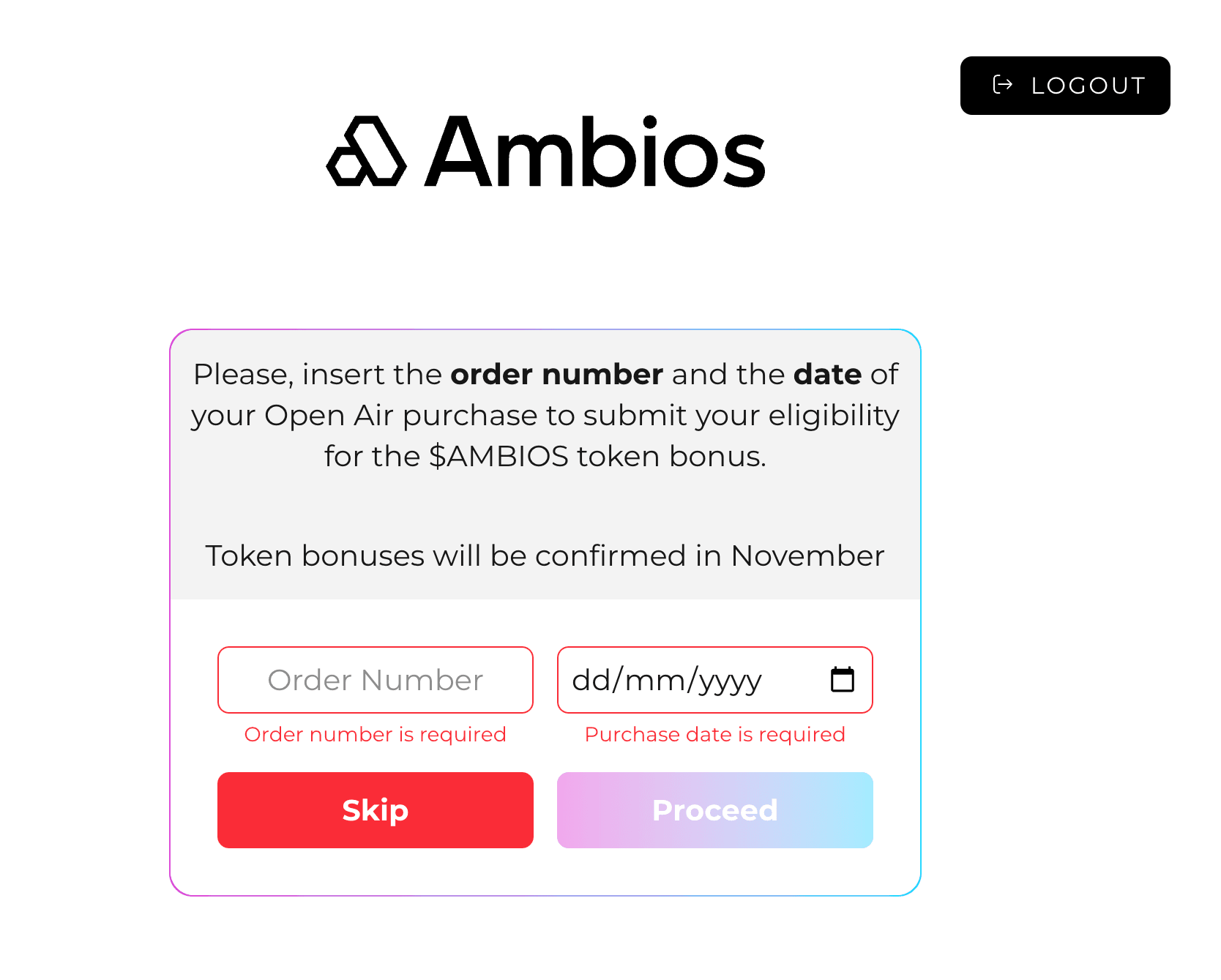Click the "Token bonuses will be confirmed" notice
1221x980 pixels.
545,556
